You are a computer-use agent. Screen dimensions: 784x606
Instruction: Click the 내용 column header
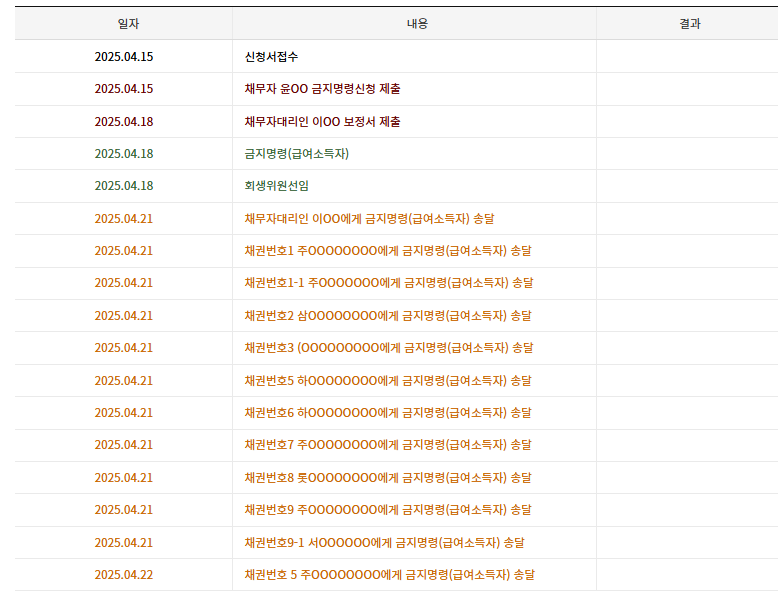click(417, 24)
